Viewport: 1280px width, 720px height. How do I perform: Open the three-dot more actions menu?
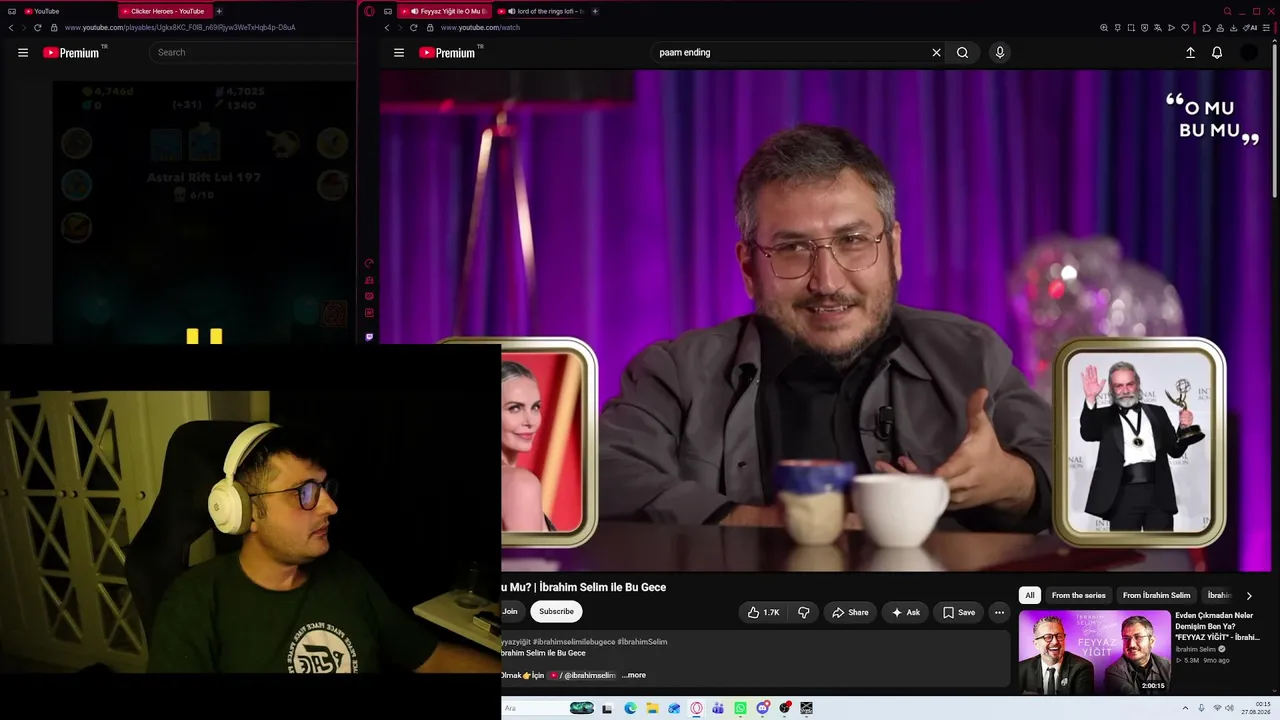(999, 612)
